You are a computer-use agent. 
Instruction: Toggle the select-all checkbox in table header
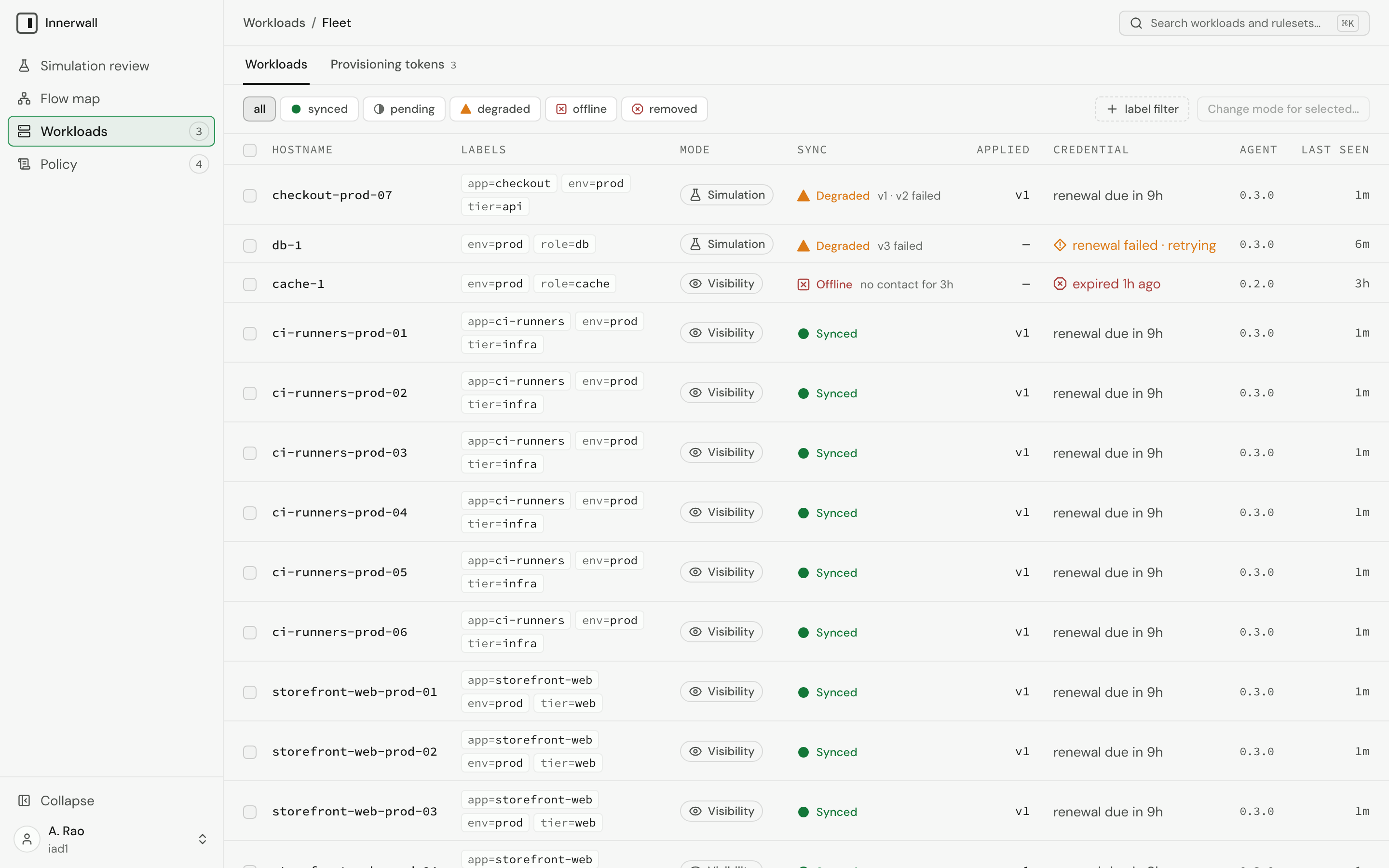[250, 150]
